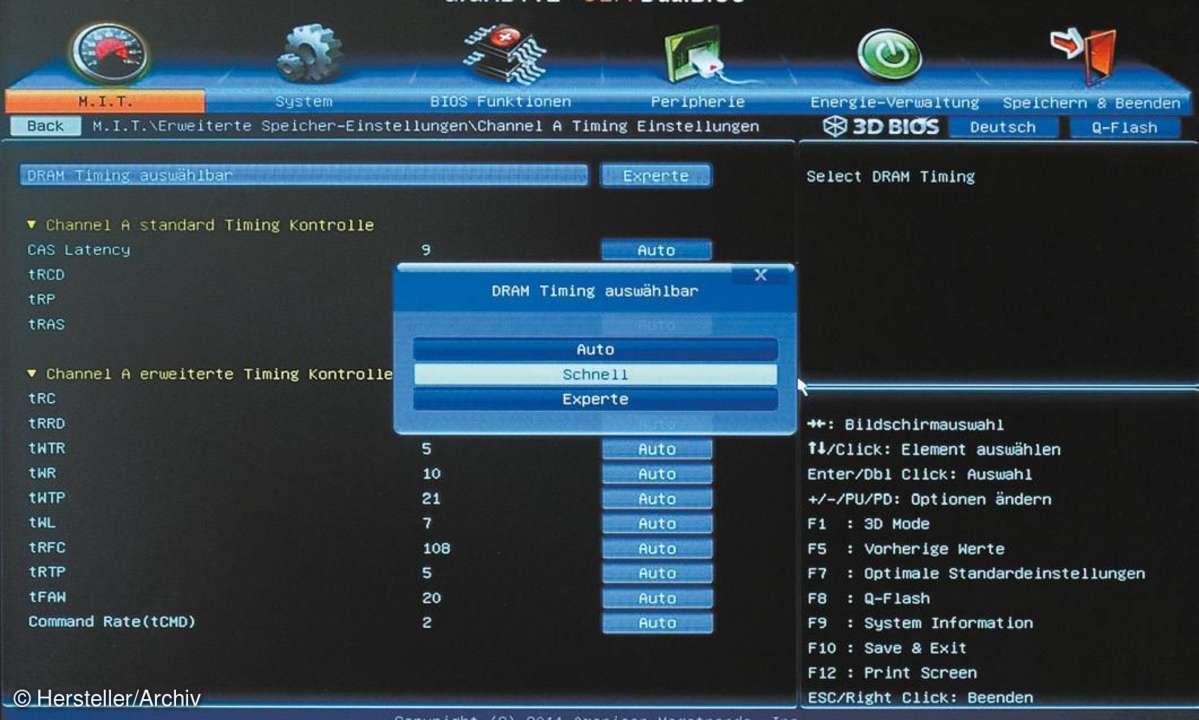Open the Auto dropdown for tFAW
The image size is (1199, 720).
click(x=657, y=598)
